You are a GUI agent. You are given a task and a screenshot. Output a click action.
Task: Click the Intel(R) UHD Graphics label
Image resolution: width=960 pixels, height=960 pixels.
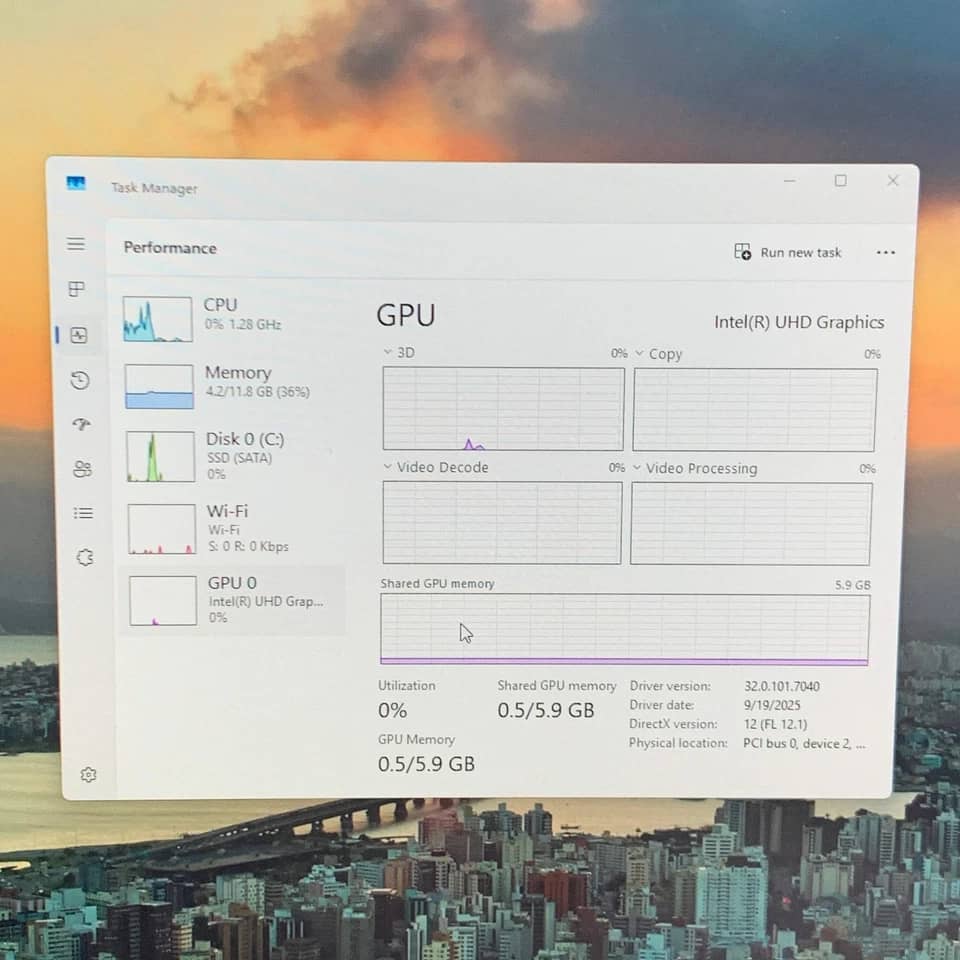click(x=799, y=322)
